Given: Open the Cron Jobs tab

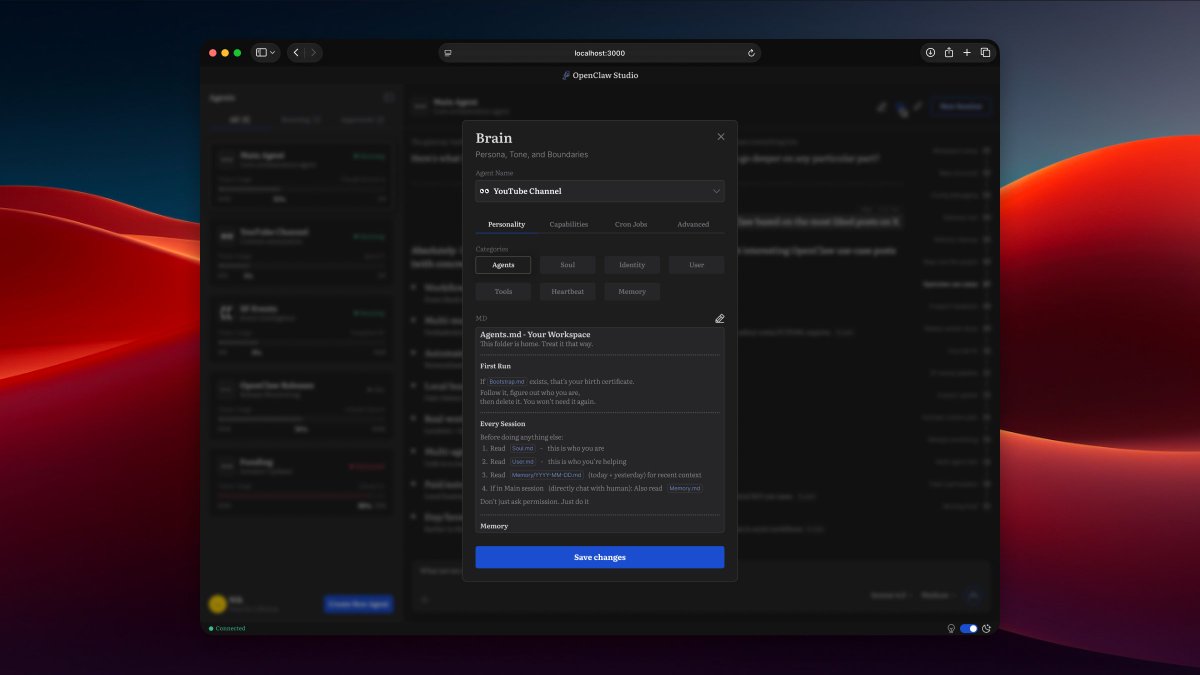Looking at the screenshot, I should [x=631, y=224].
